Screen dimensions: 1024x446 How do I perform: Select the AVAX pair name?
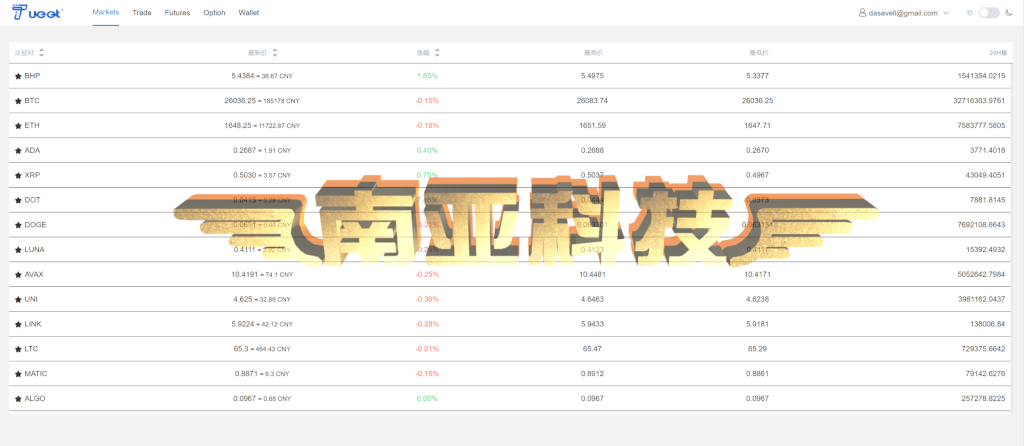34,274
